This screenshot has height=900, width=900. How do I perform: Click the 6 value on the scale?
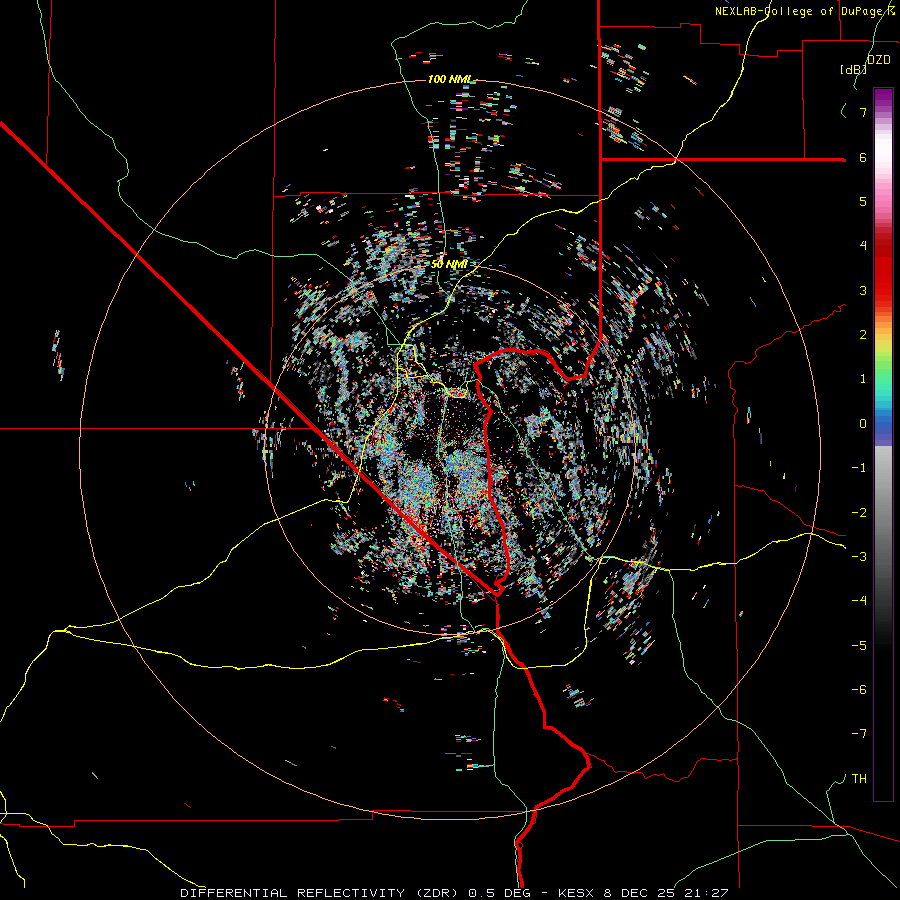click(863, 157)
